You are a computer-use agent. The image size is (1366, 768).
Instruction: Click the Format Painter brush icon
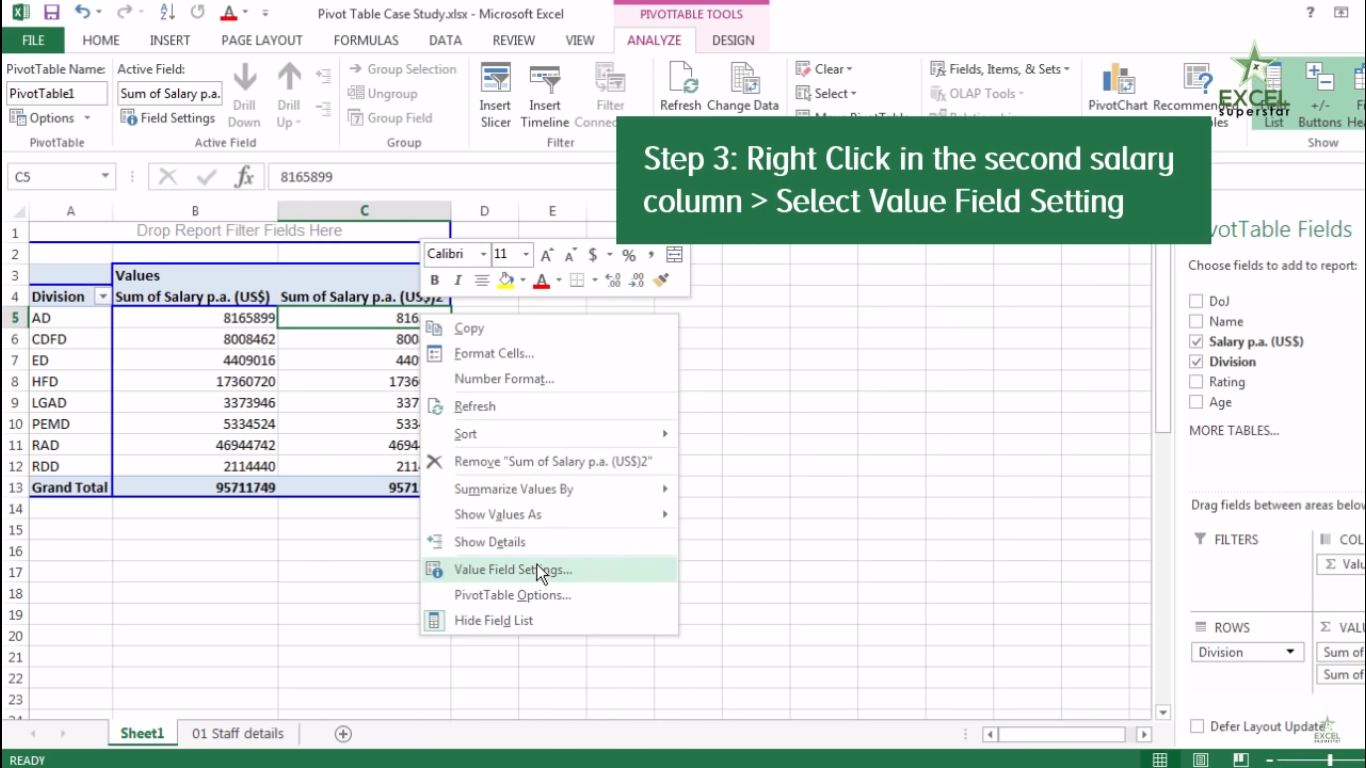click(x=660, y=280)
